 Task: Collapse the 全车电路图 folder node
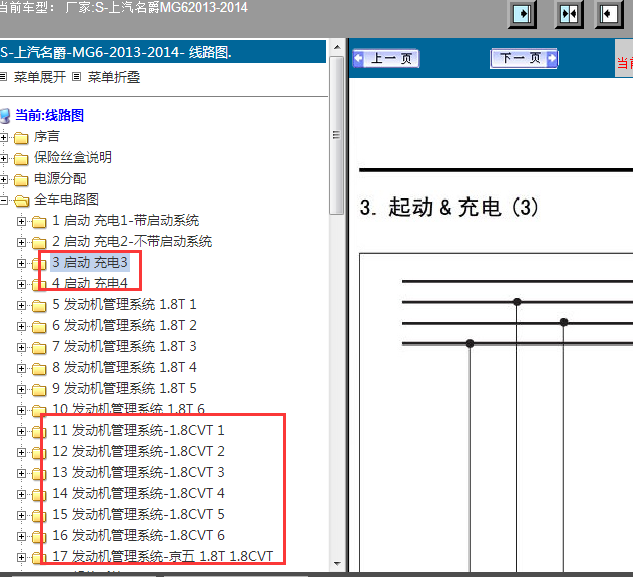point(4,200)
